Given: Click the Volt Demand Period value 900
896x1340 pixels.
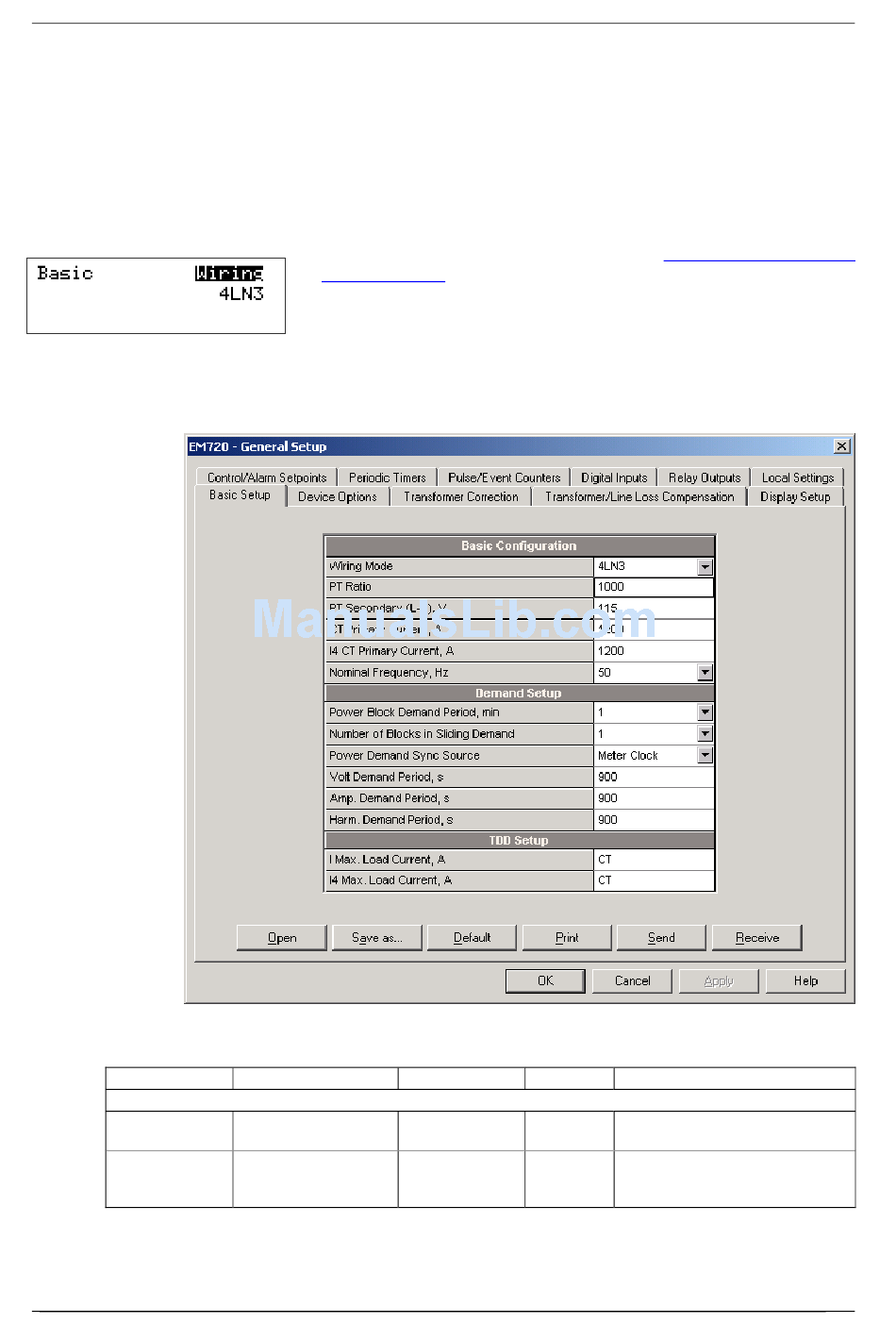Looking at the screenshot, I should click(x=654, y=778).
